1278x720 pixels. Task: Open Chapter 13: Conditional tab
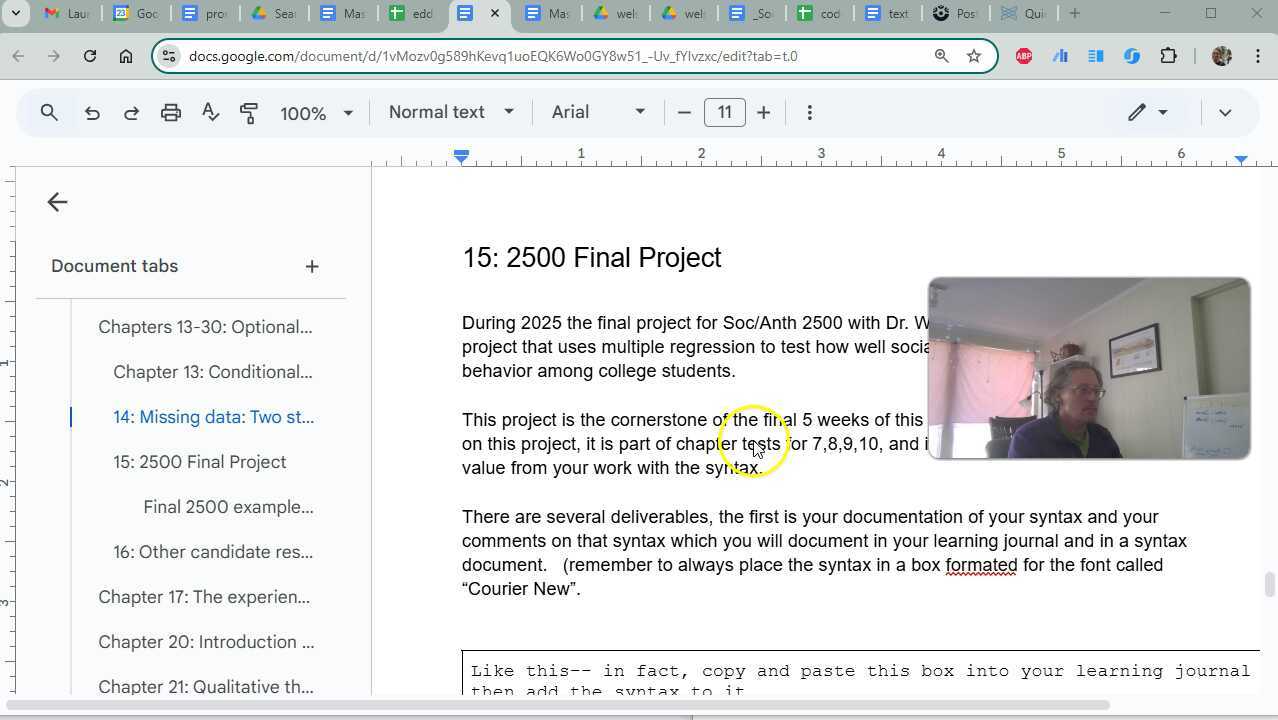(213, 372)
